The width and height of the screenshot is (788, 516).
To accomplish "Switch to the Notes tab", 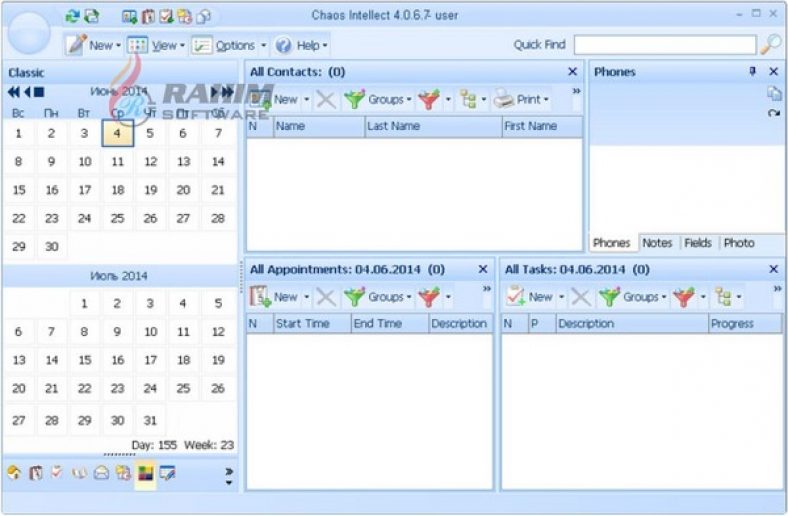I will 657,243.
